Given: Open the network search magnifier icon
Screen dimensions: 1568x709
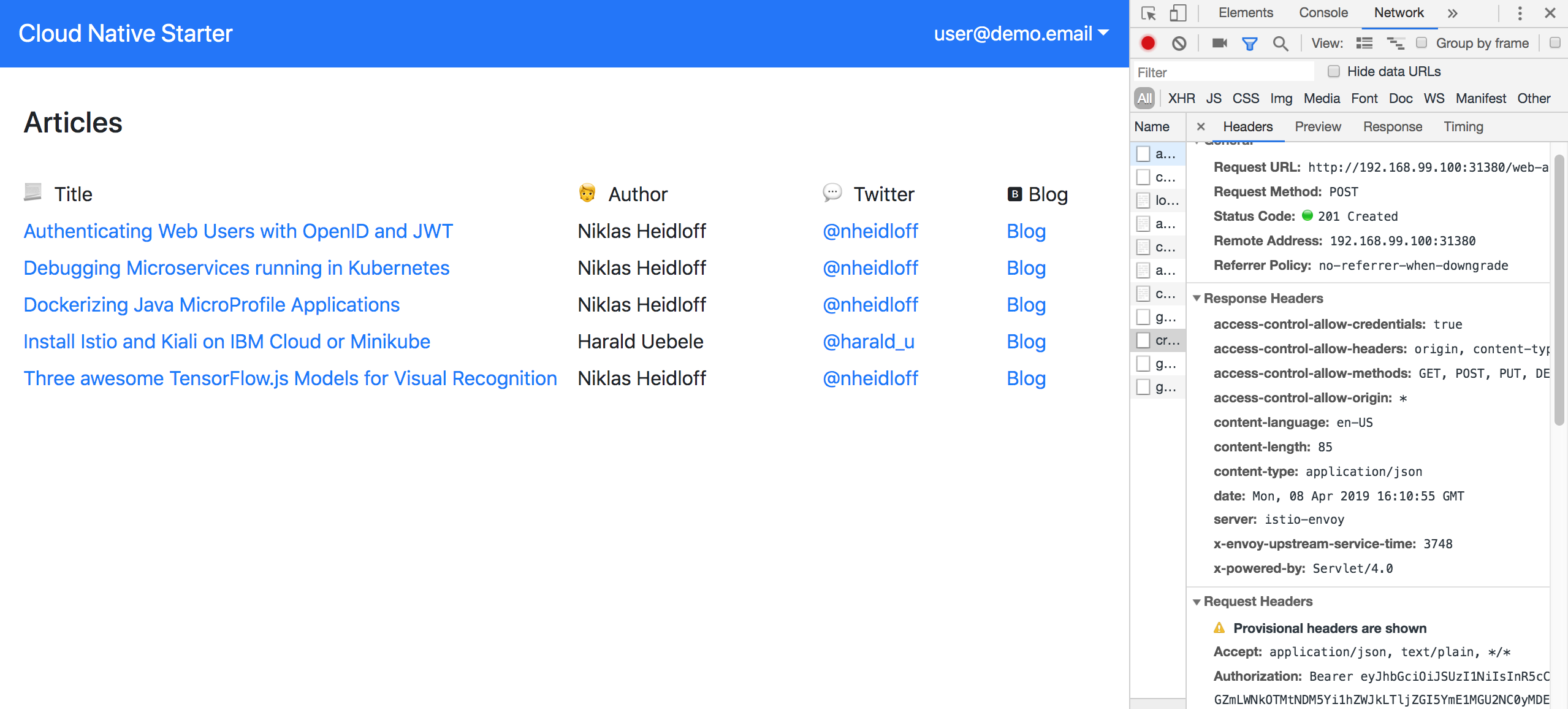Looking at the screenshot, I should click(1280, 43).
